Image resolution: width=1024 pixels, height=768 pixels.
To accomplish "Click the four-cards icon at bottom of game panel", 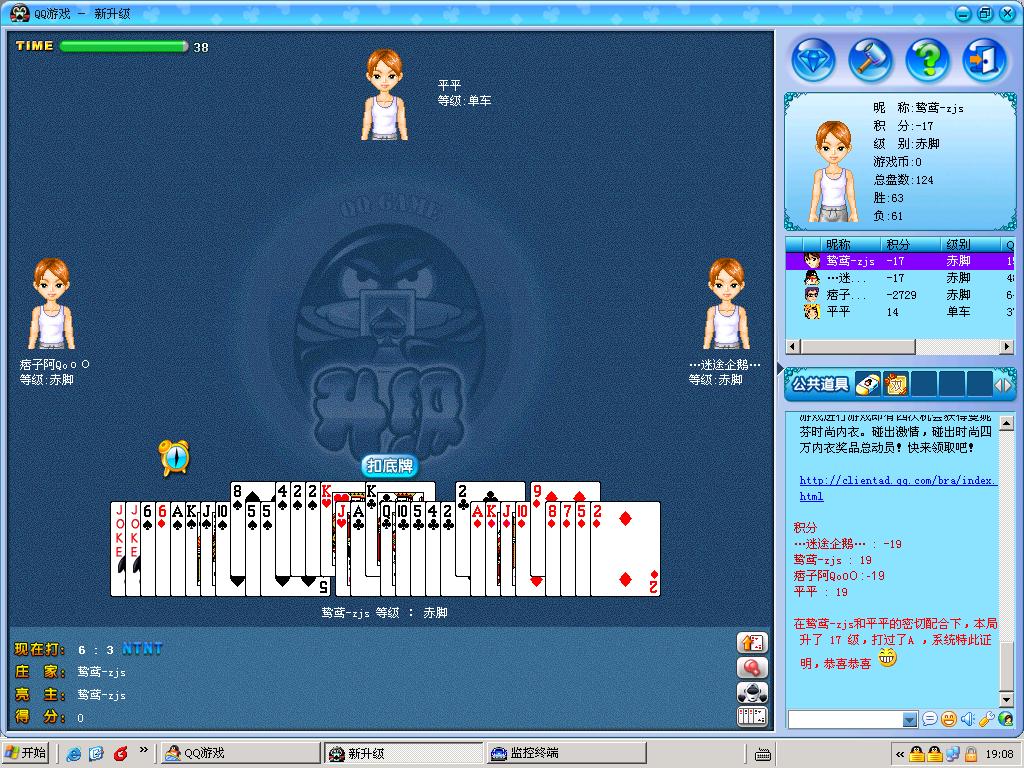I will (751, 716).
